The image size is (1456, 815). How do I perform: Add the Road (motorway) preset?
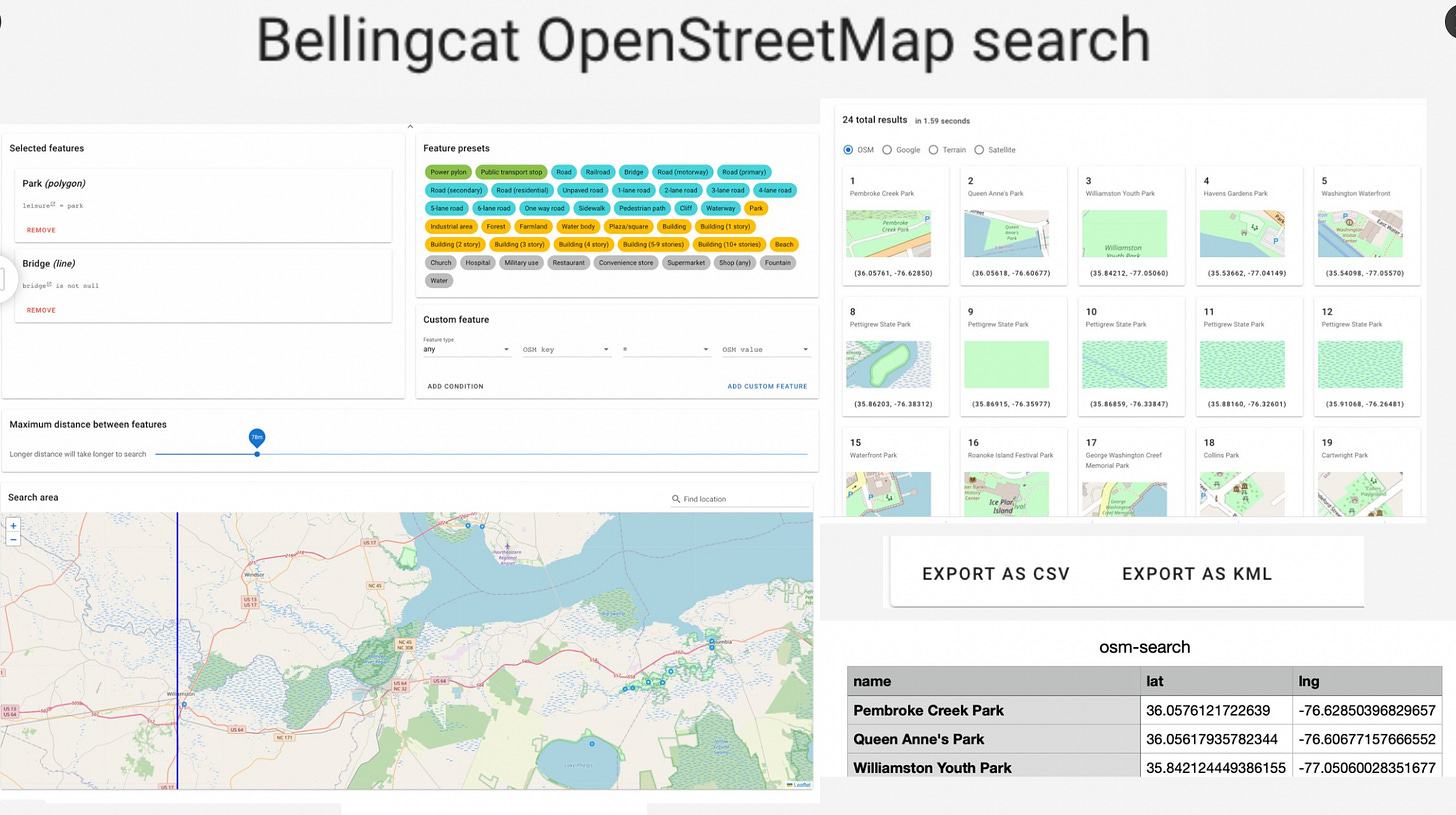point(682,172)
